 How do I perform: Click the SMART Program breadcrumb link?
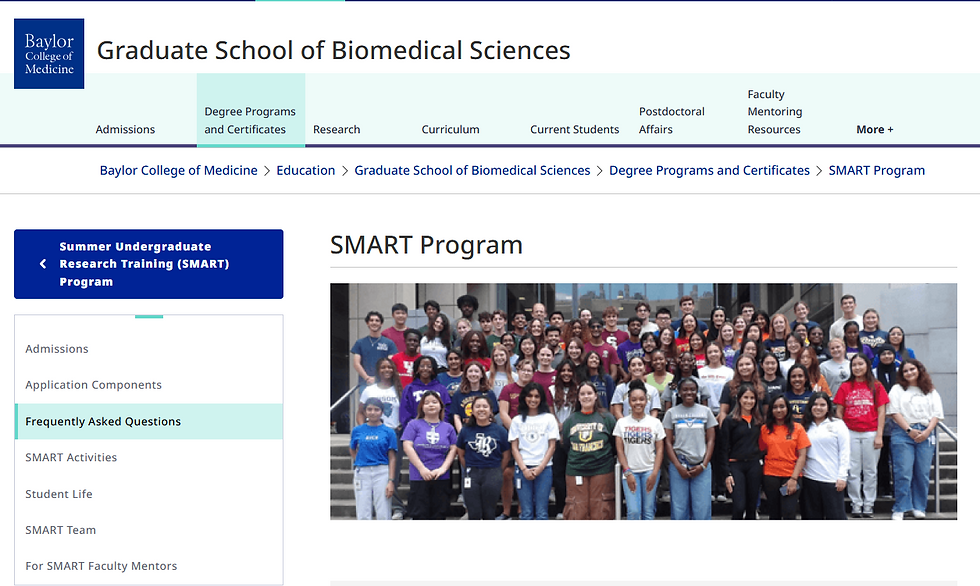click(x=876, y=171)
